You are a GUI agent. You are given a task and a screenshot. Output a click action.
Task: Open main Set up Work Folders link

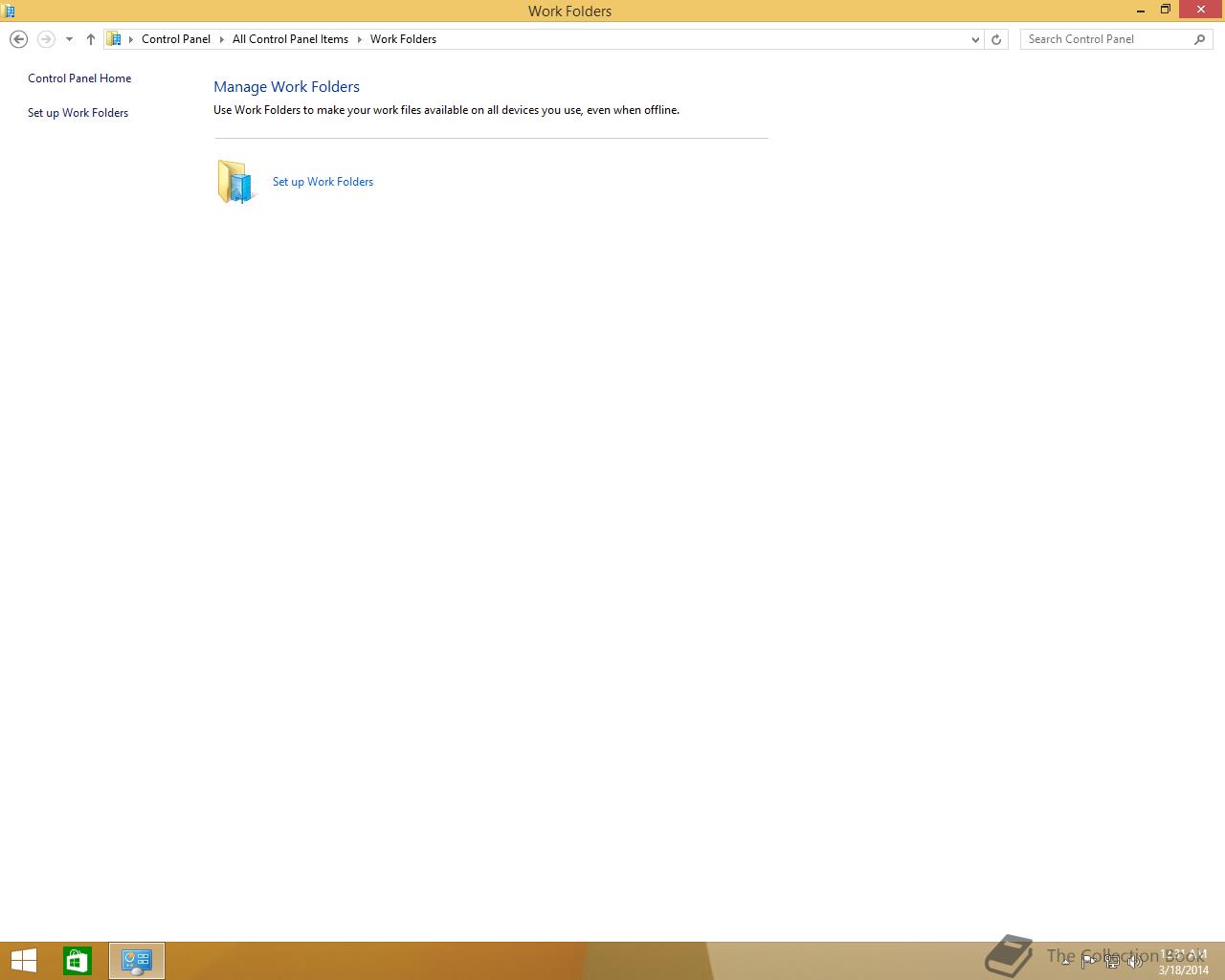(323, 182)
